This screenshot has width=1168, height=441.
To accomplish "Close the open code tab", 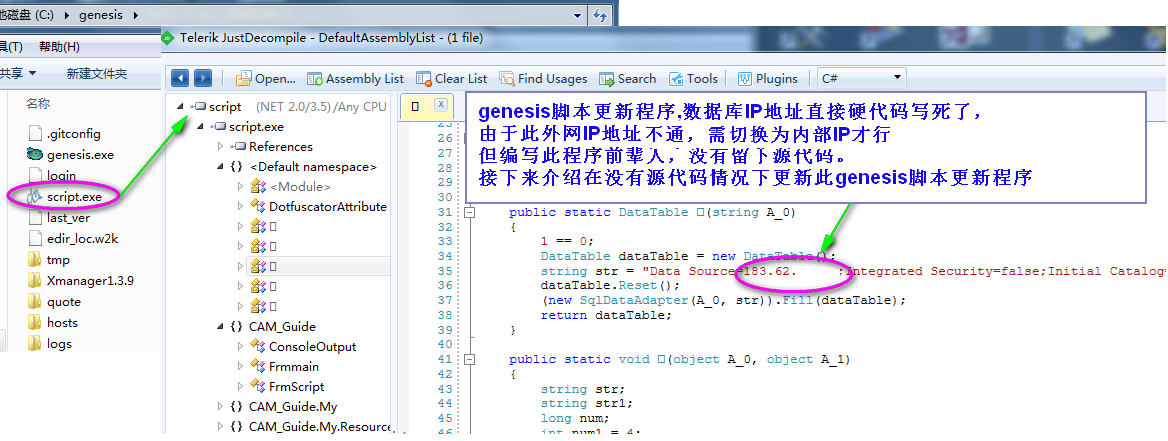I will tap(441, 104).
